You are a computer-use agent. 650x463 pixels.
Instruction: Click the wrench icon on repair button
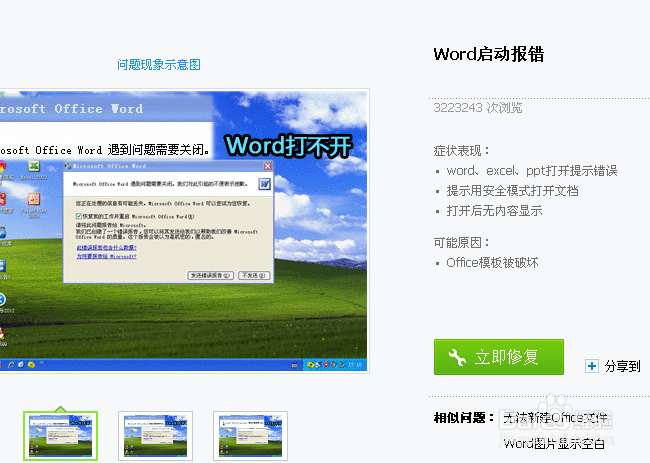(x=457, y=357)
